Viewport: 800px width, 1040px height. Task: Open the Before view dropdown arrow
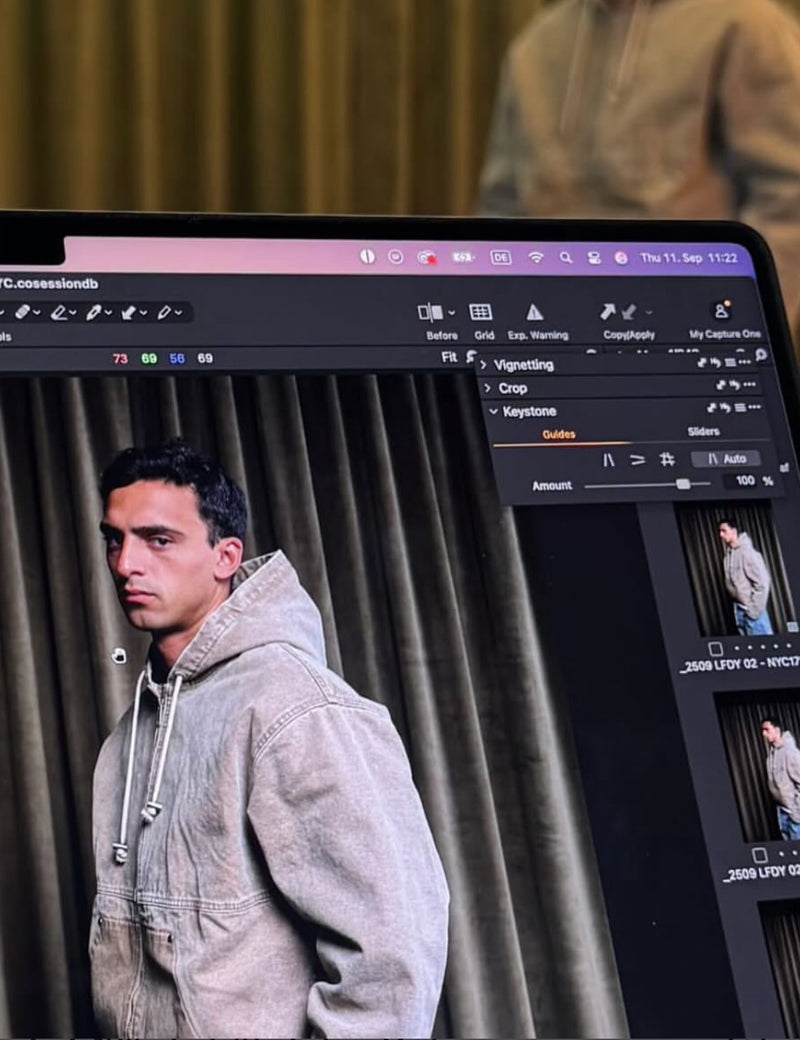[452, 313]
